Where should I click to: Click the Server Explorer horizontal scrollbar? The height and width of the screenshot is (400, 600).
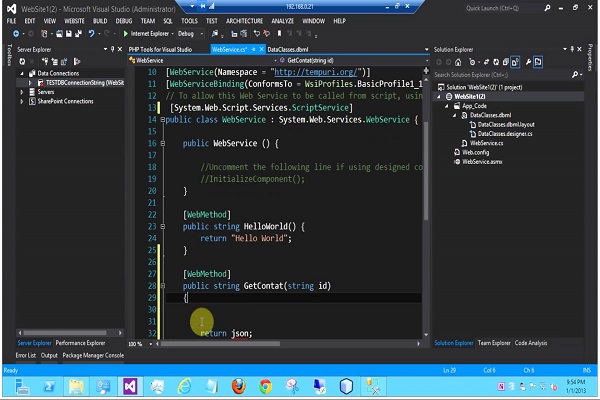point(70,333)
